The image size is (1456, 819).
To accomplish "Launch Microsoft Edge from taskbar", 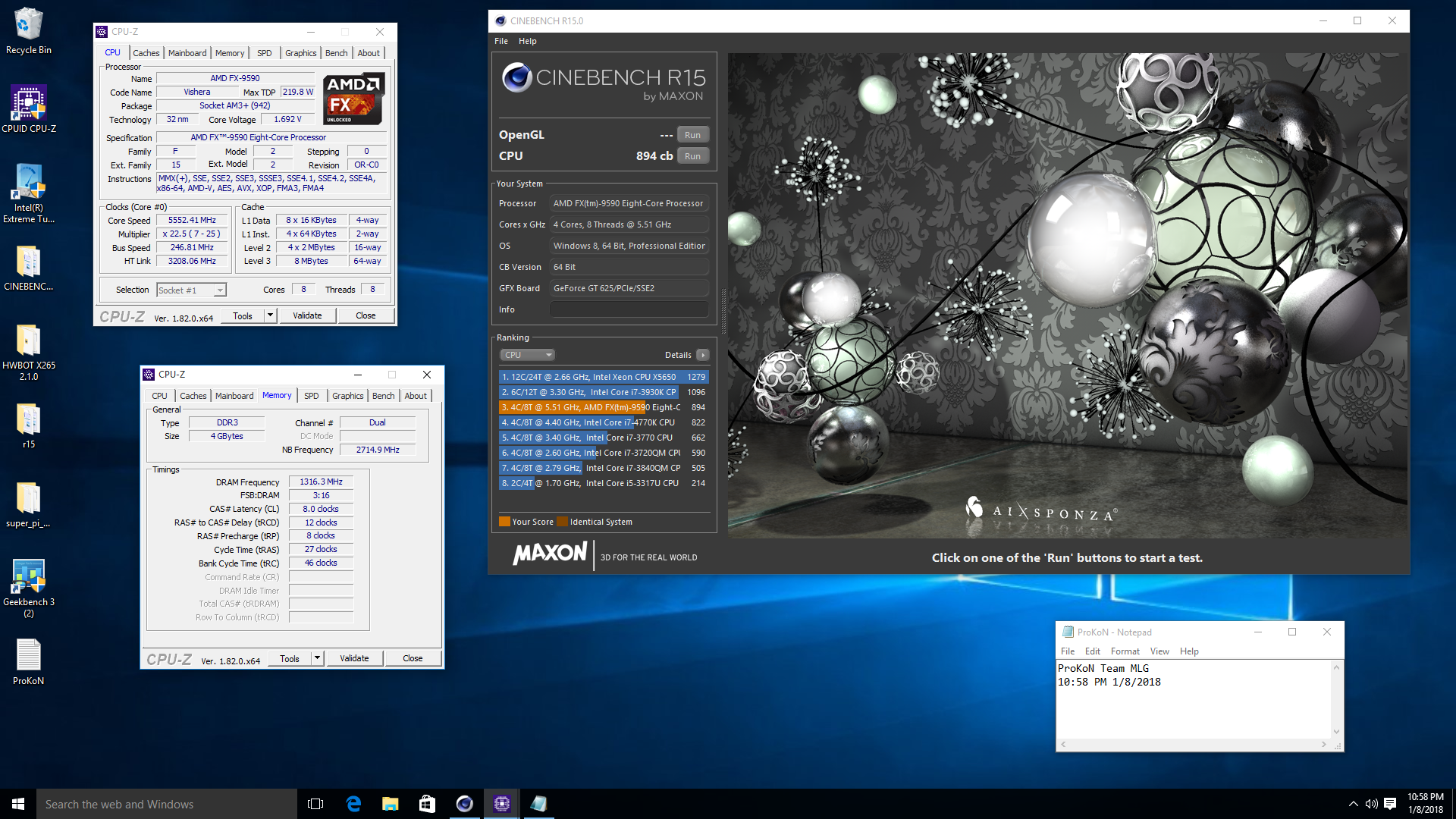I will pyautogui.click(x=353, y=804).
